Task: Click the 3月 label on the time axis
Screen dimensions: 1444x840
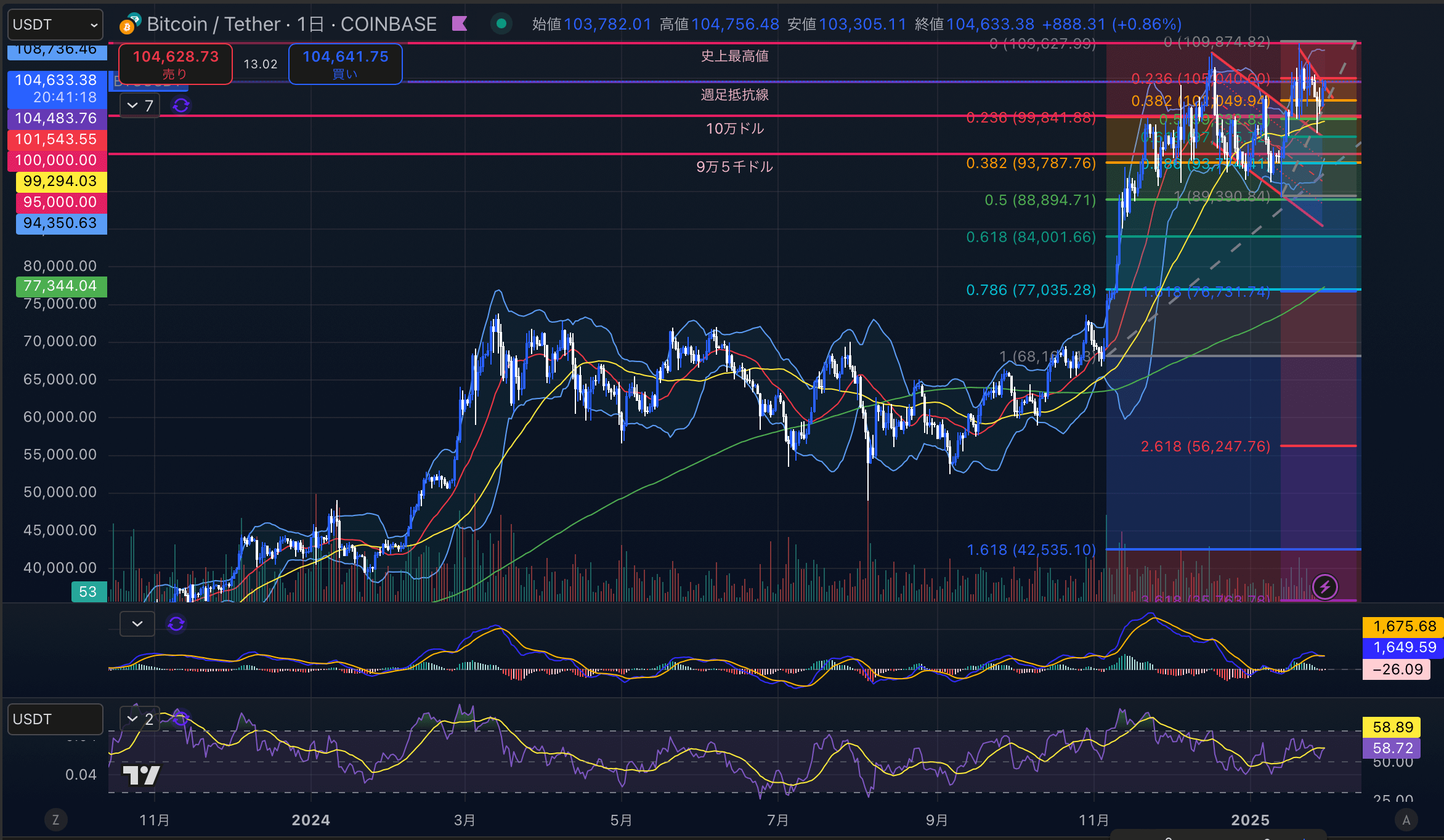Action: coord(465,820)
